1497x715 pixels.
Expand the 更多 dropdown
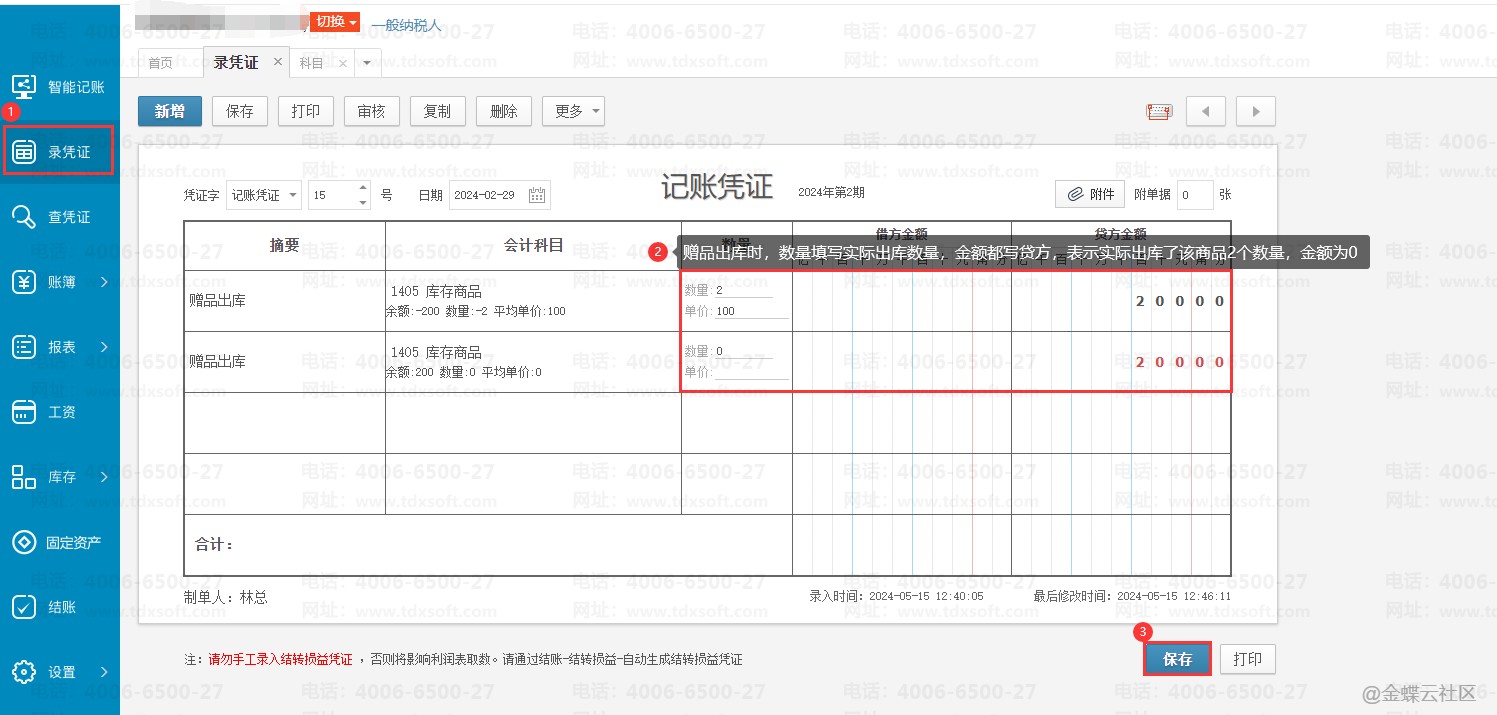(x=573, y=111)
